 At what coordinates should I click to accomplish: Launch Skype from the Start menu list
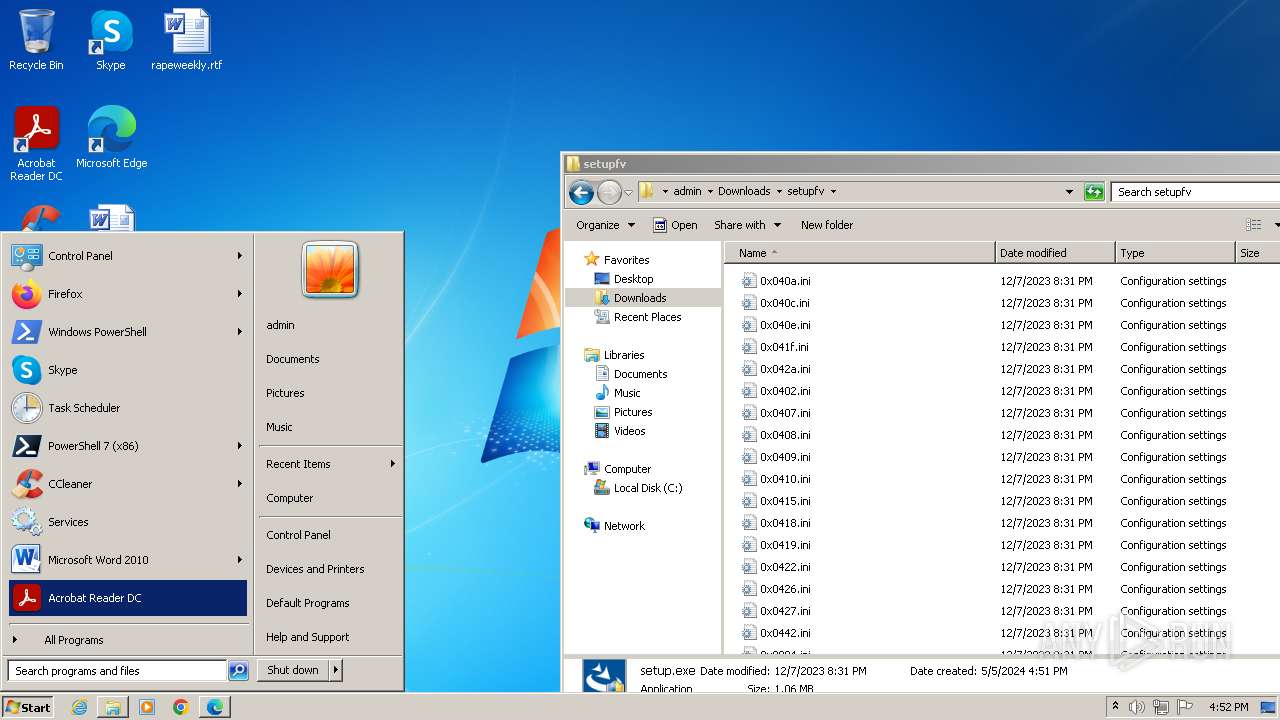127,370
